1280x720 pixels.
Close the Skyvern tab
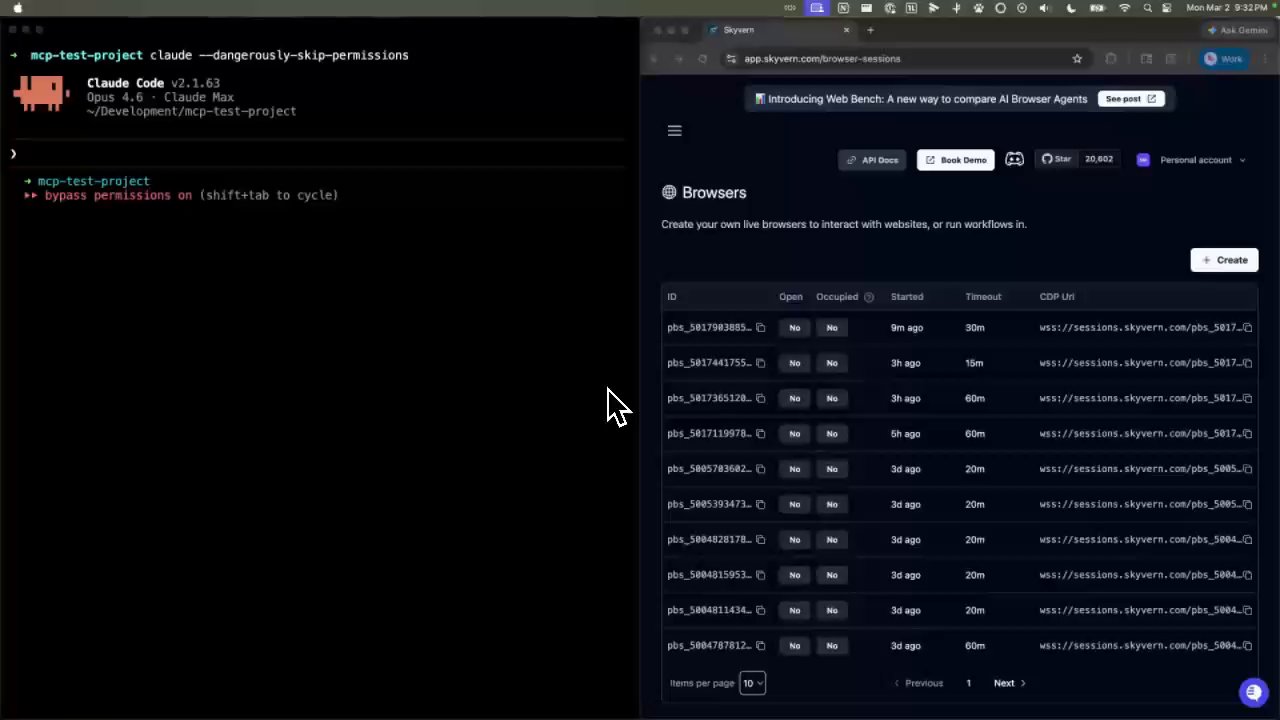click(x=847, y=30)
